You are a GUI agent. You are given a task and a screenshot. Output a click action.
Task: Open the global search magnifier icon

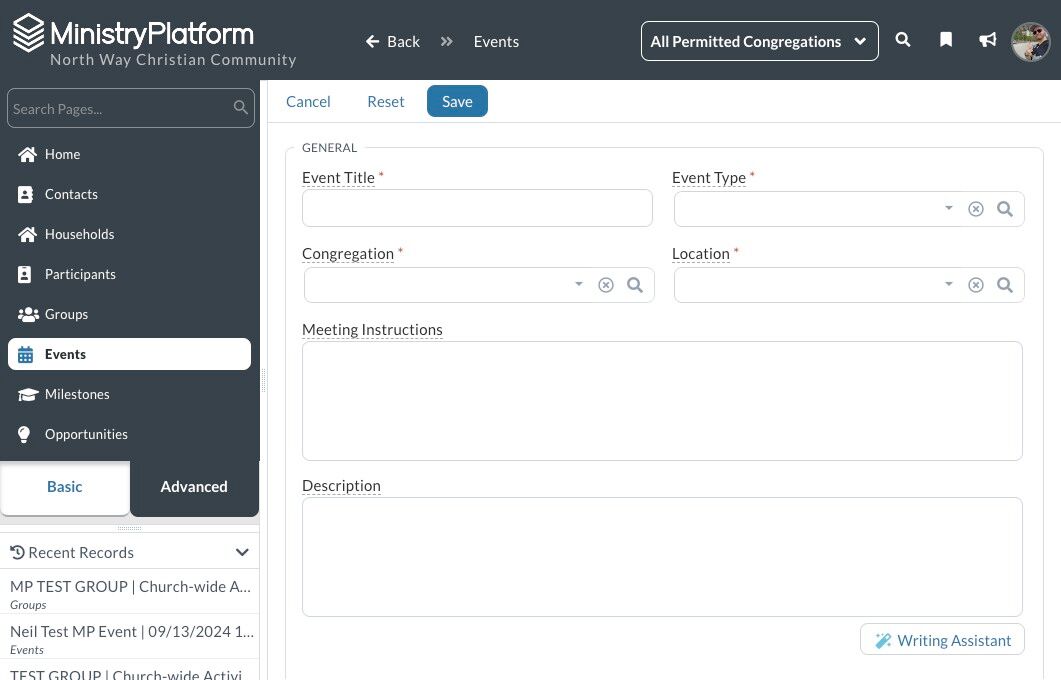(x=903, y=40)
